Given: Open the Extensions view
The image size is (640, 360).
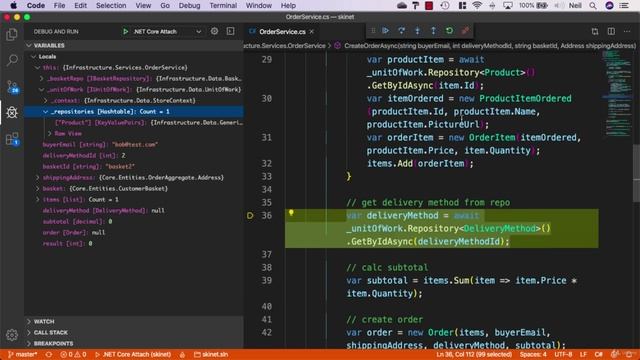Looking at the screenshot, I should pos(12,139).
